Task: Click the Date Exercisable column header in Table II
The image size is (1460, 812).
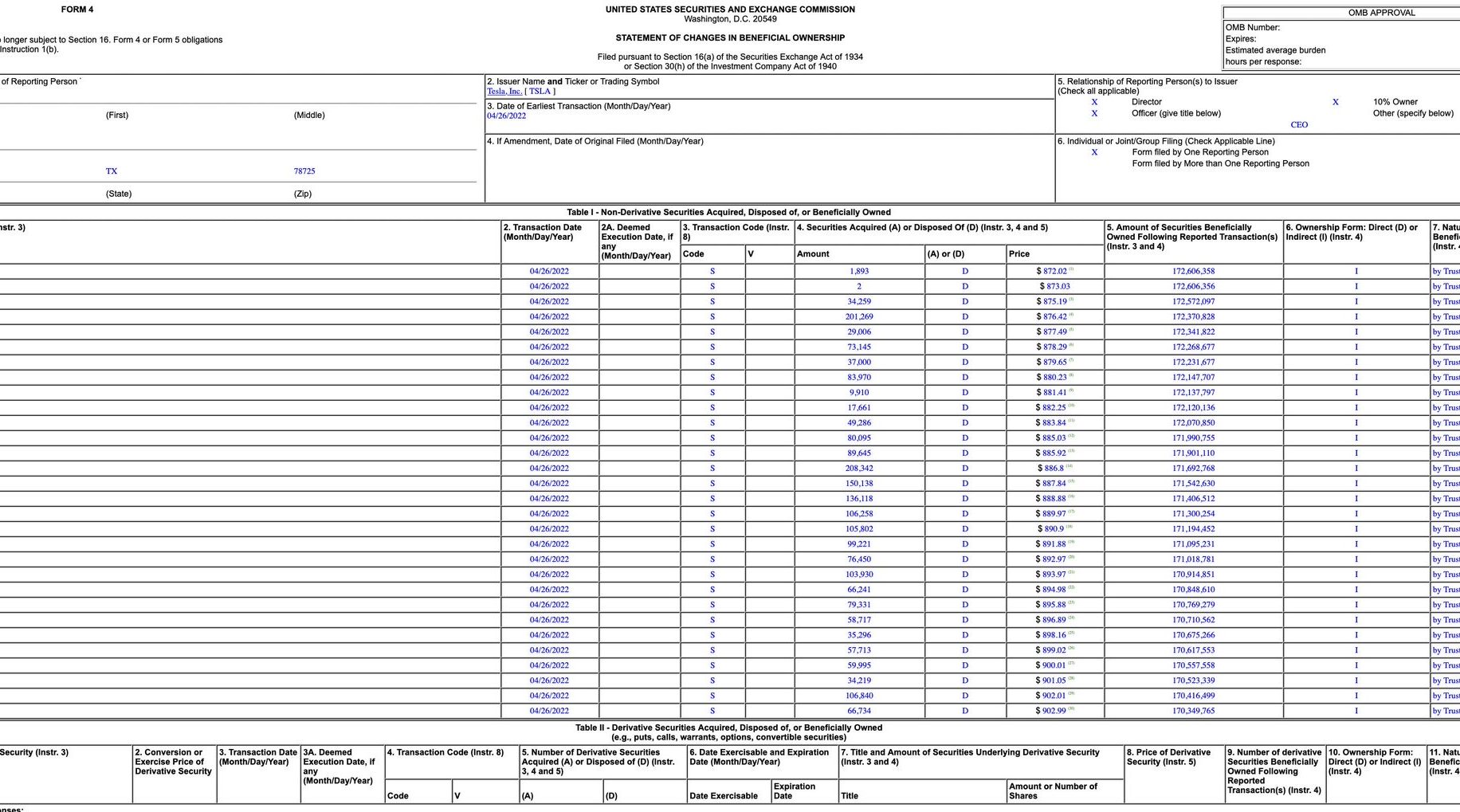Action: point(724,796)
